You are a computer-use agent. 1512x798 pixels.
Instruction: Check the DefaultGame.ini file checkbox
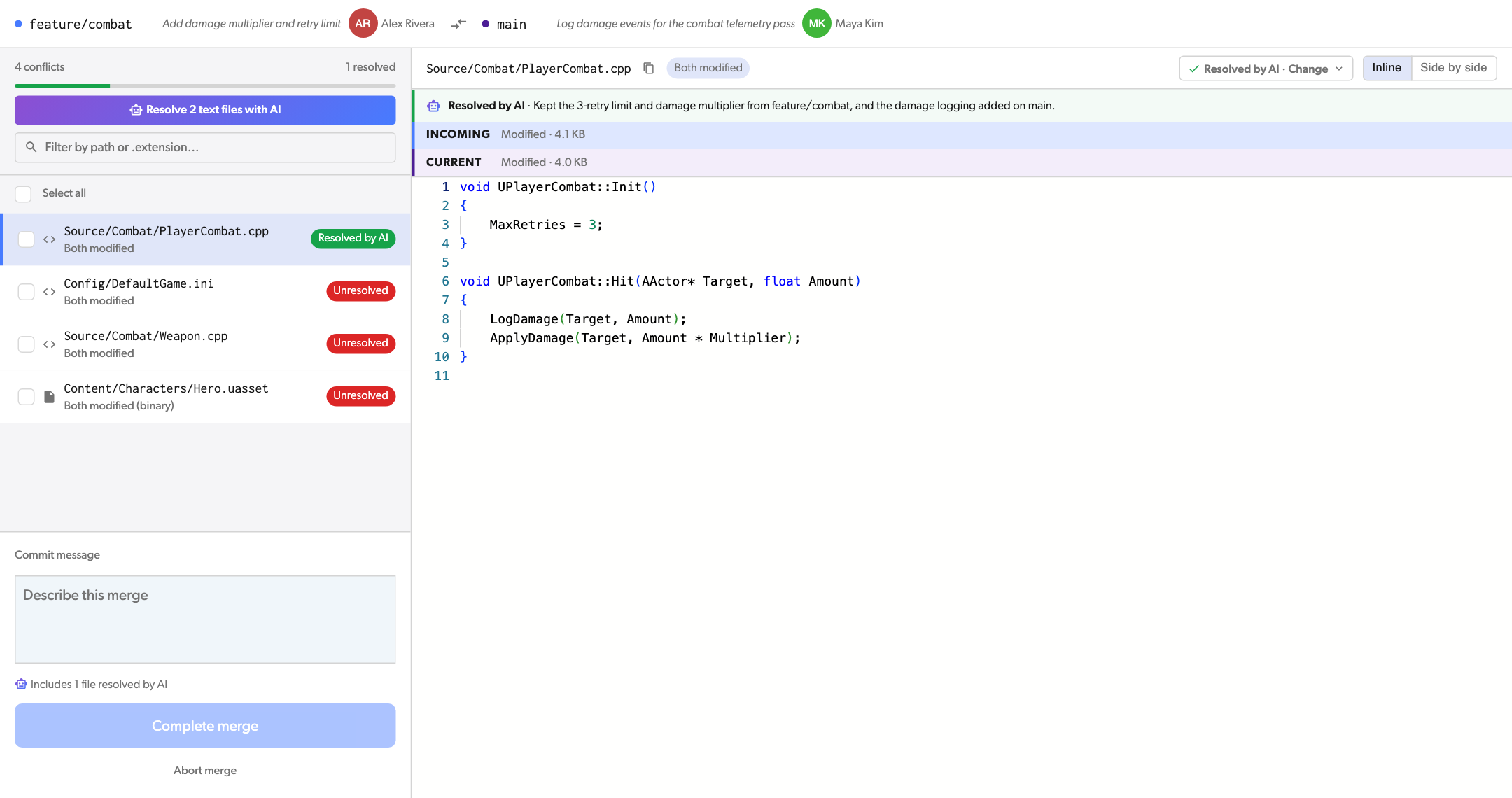26,292
